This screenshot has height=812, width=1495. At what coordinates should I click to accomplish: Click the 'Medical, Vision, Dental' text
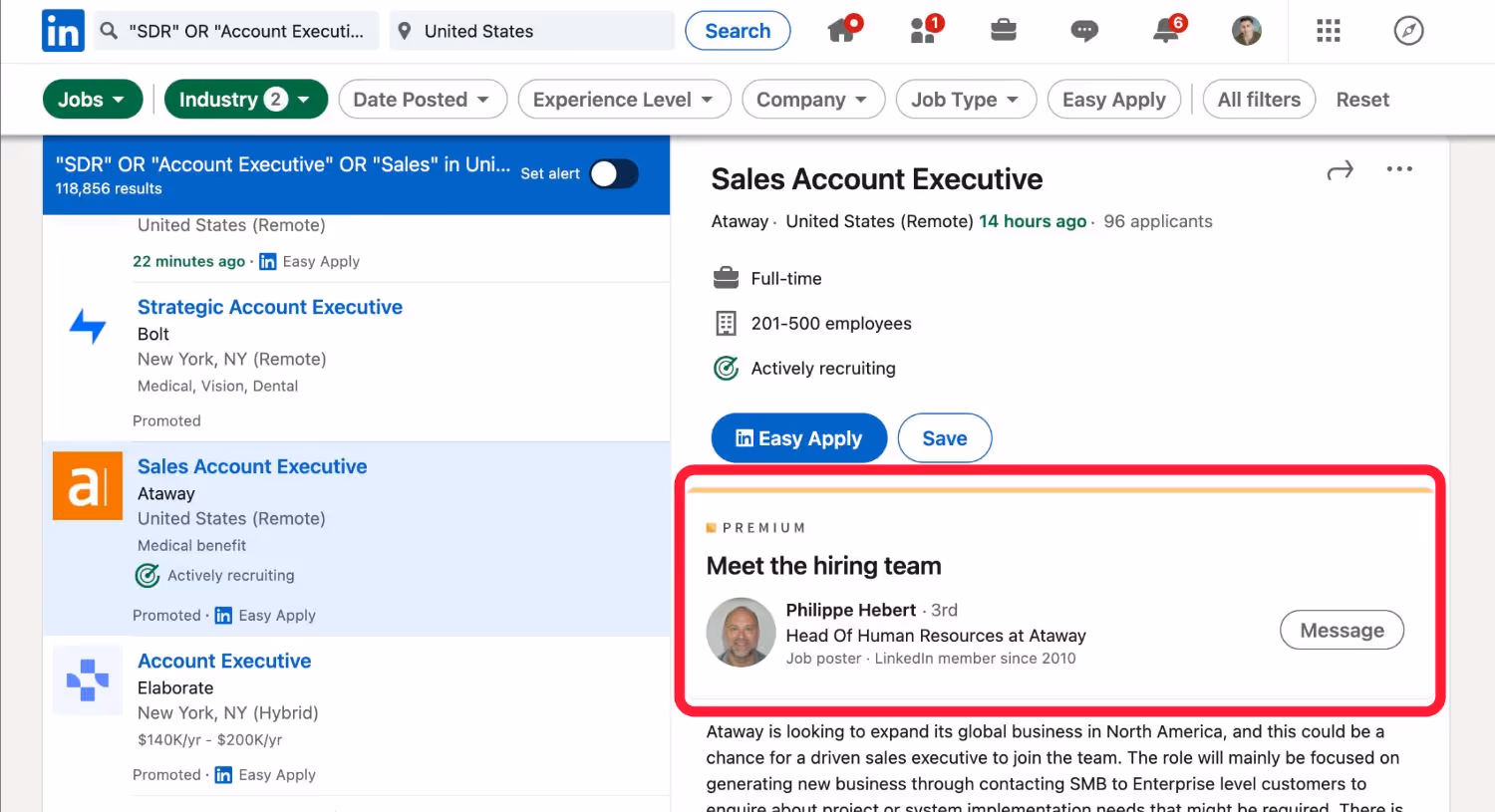(x=217, y=386)
